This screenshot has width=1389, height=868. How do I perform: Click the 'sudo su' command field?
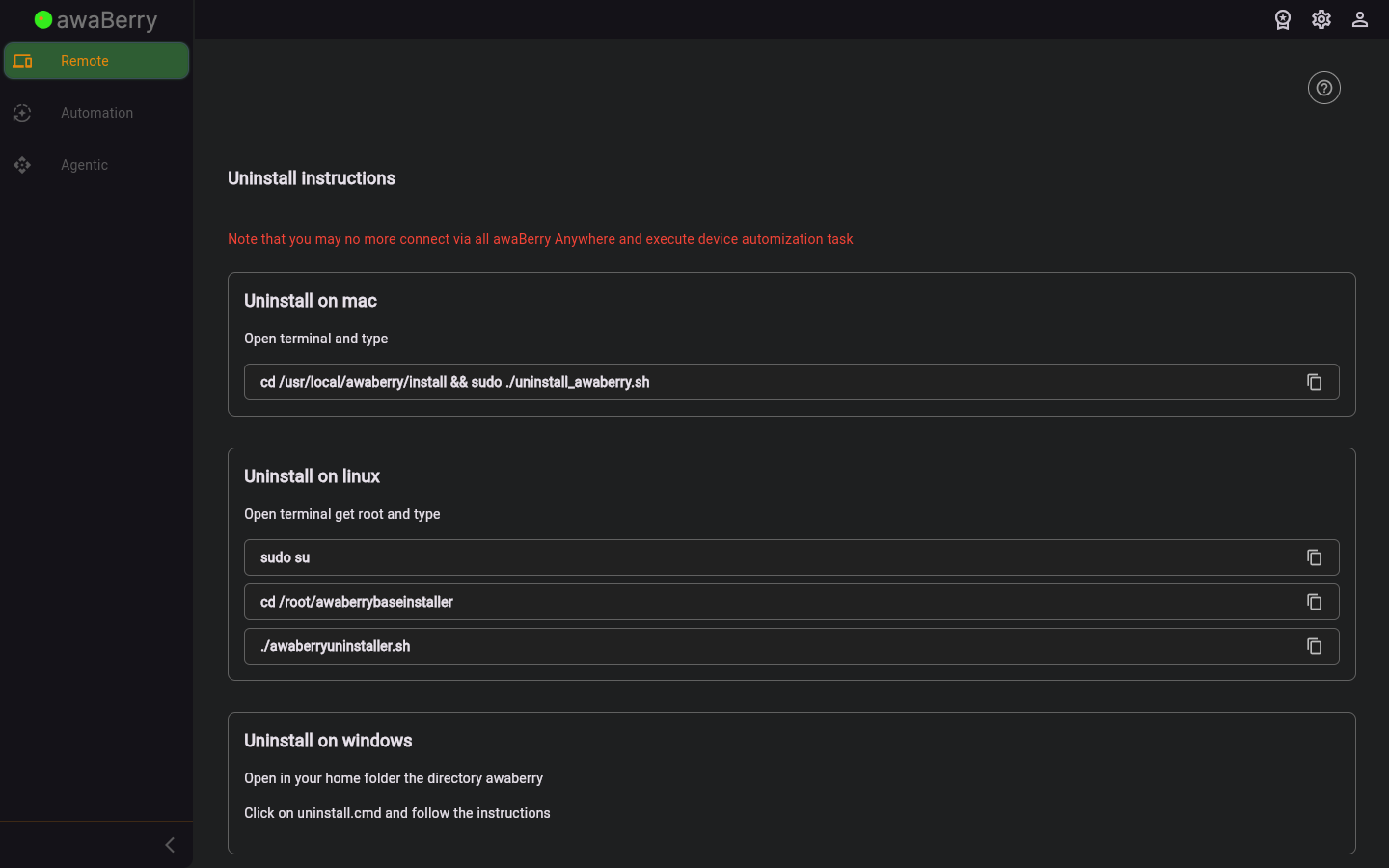(792, 557)
